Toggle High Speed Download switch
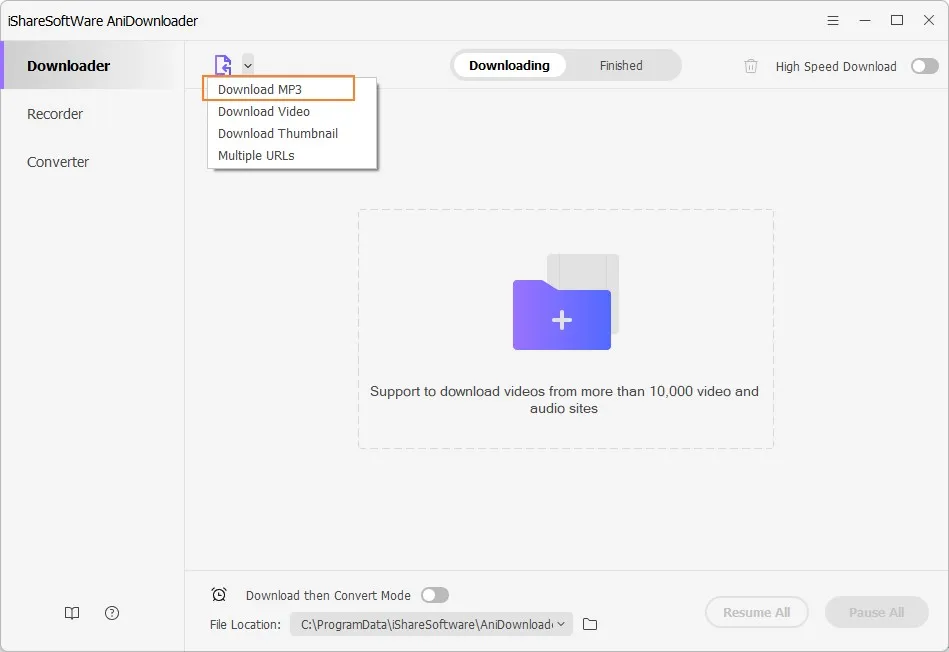This screenshot has width=949, height=652. point(925,66)
